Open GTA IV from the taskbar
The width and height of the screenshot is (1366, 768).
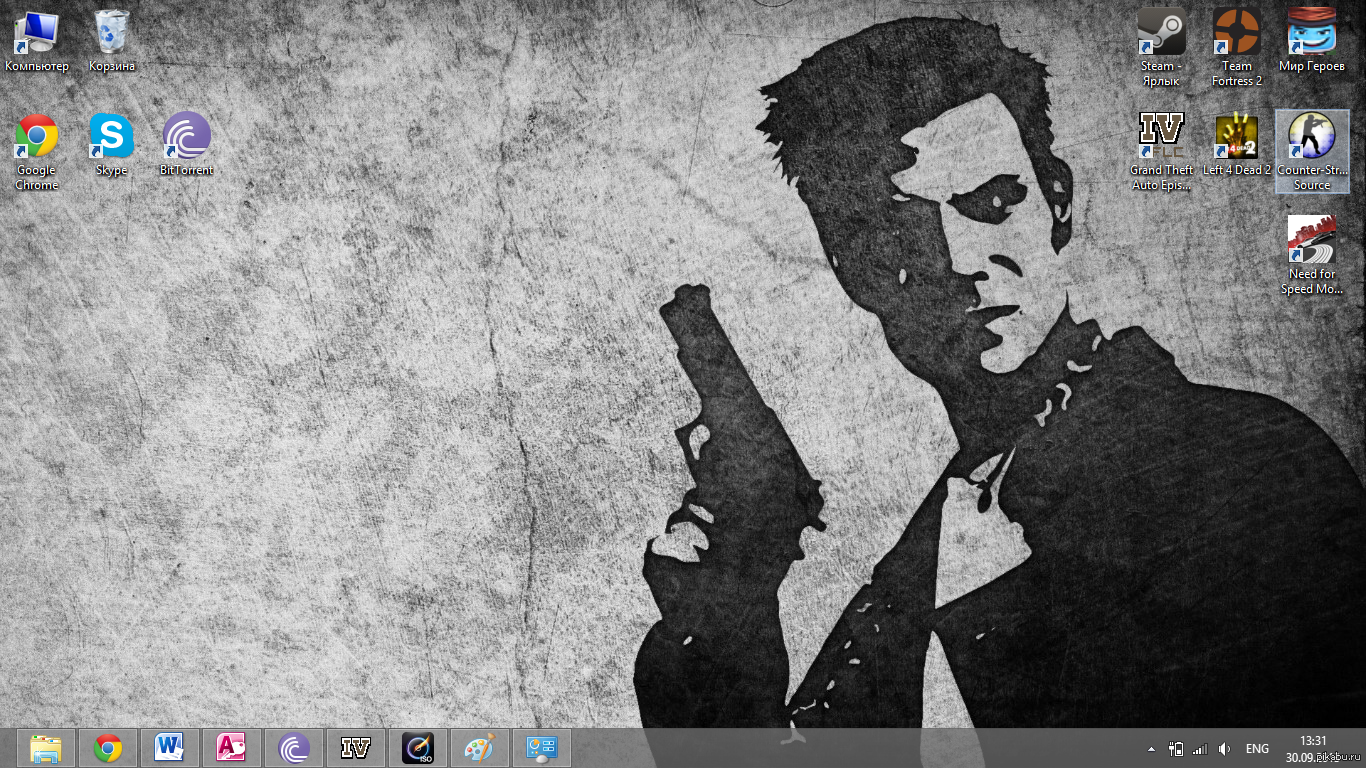(356, 748)
